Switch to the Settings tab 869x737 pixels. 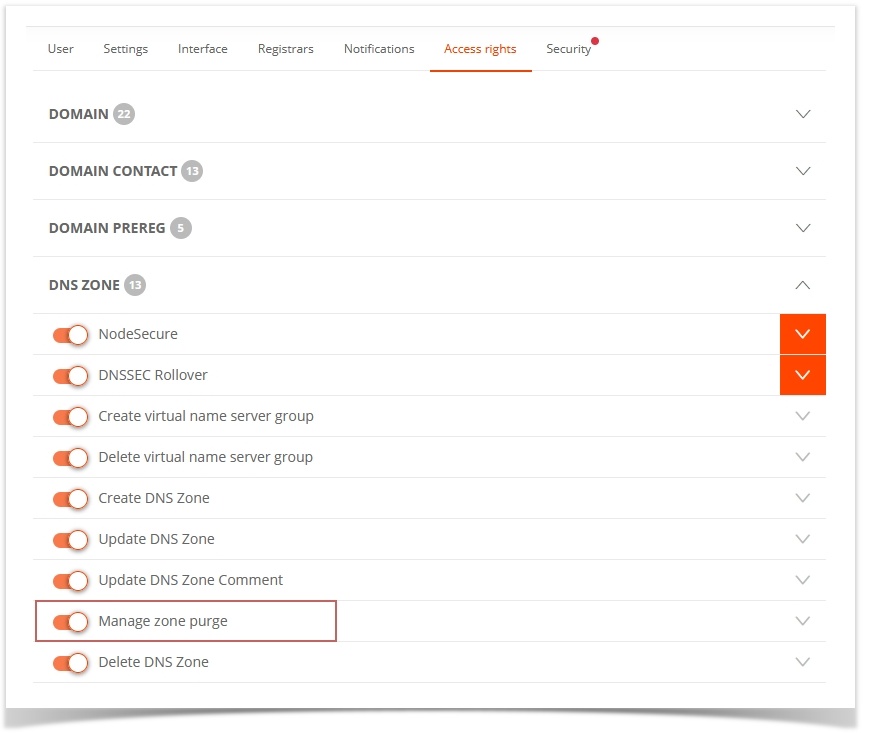[x=126, y=49]
